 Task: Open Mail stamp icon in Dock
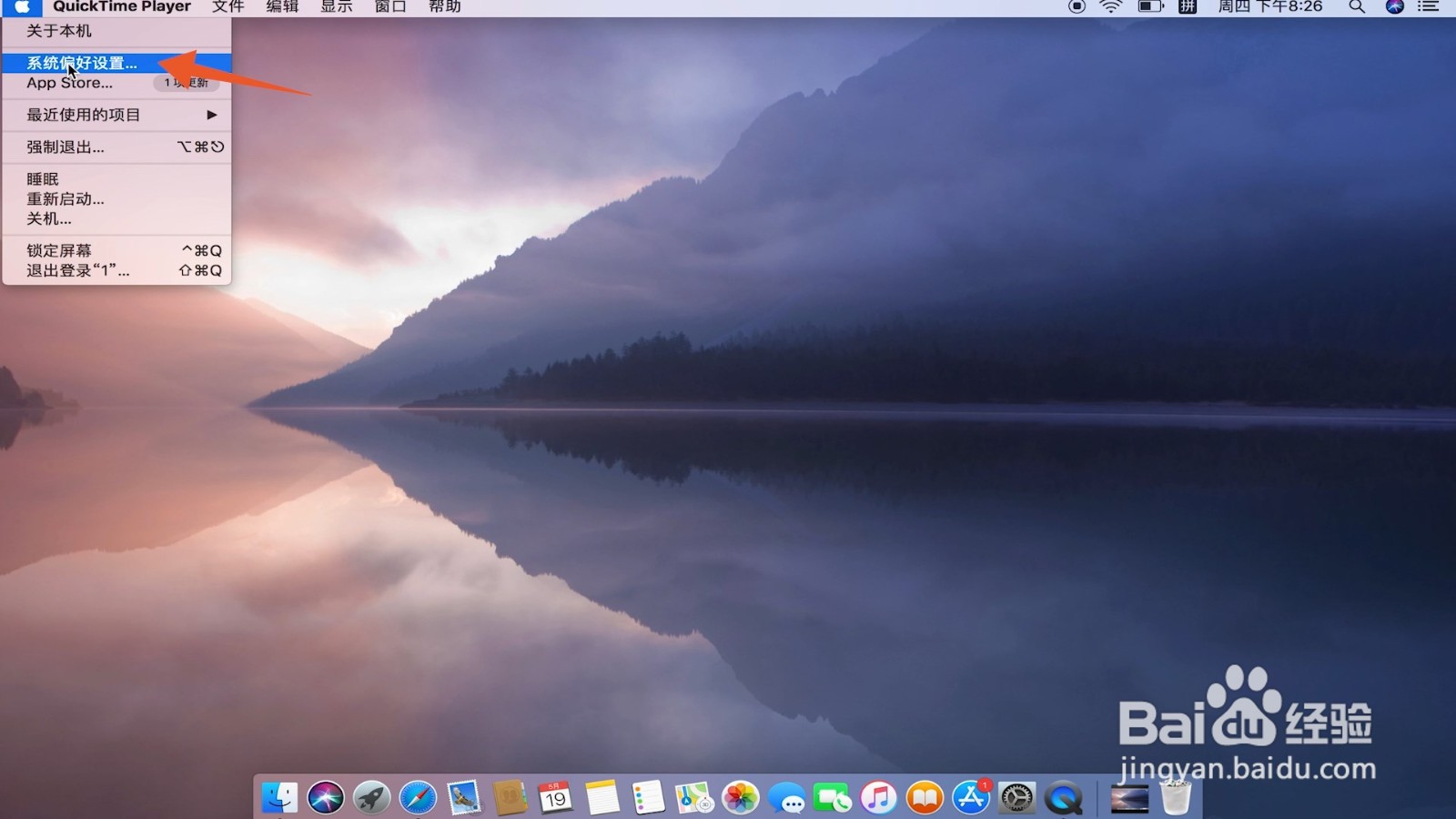(x=464, y=798)
